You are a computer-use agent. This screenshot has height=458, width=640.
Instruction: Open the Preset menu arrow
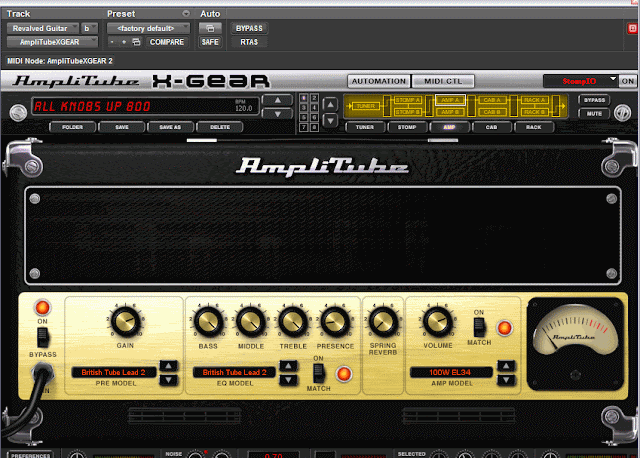pyautogui.click(x=186, y=13)
